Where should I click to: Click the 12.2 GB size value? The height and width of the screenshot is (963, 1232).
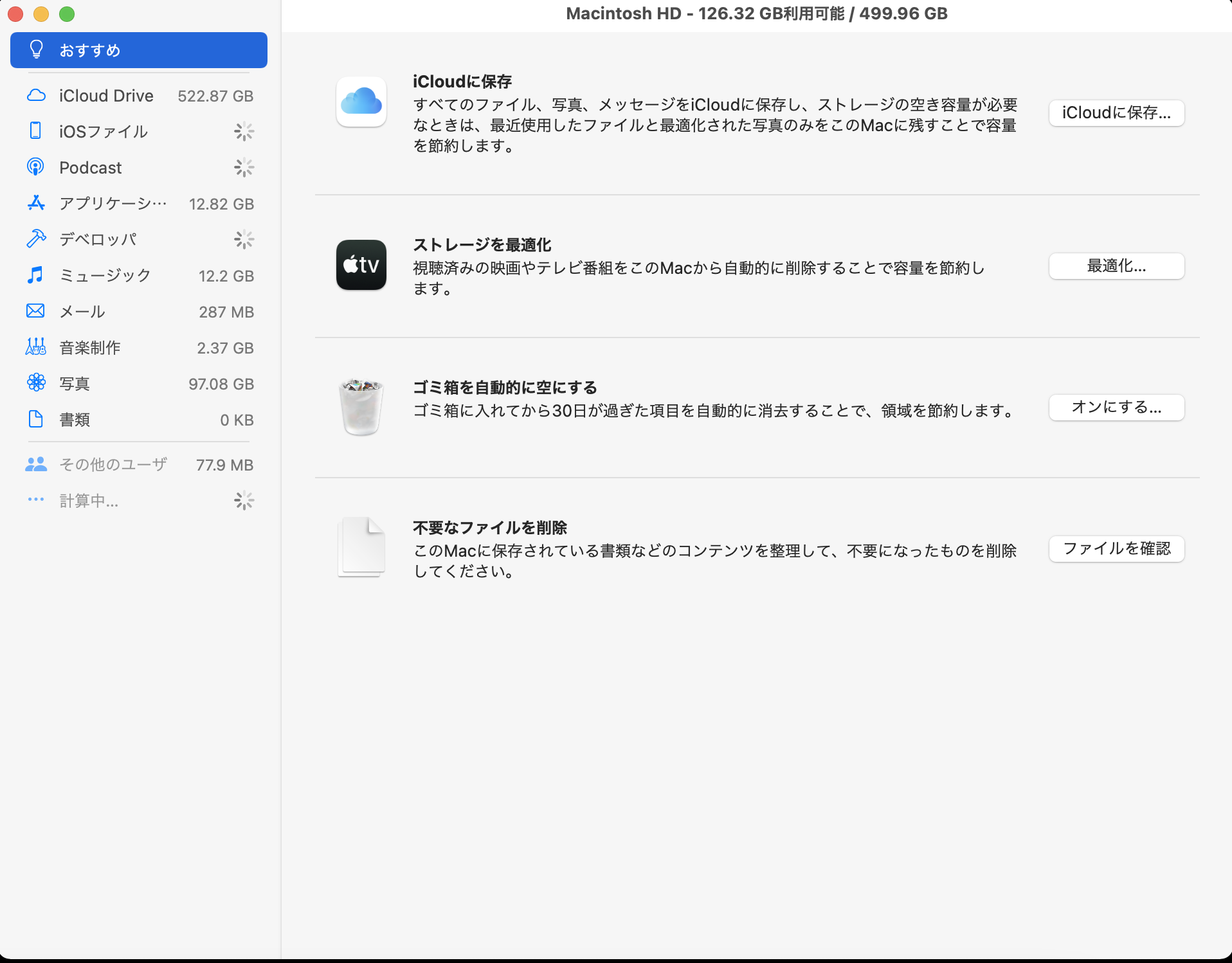[226, 276]
